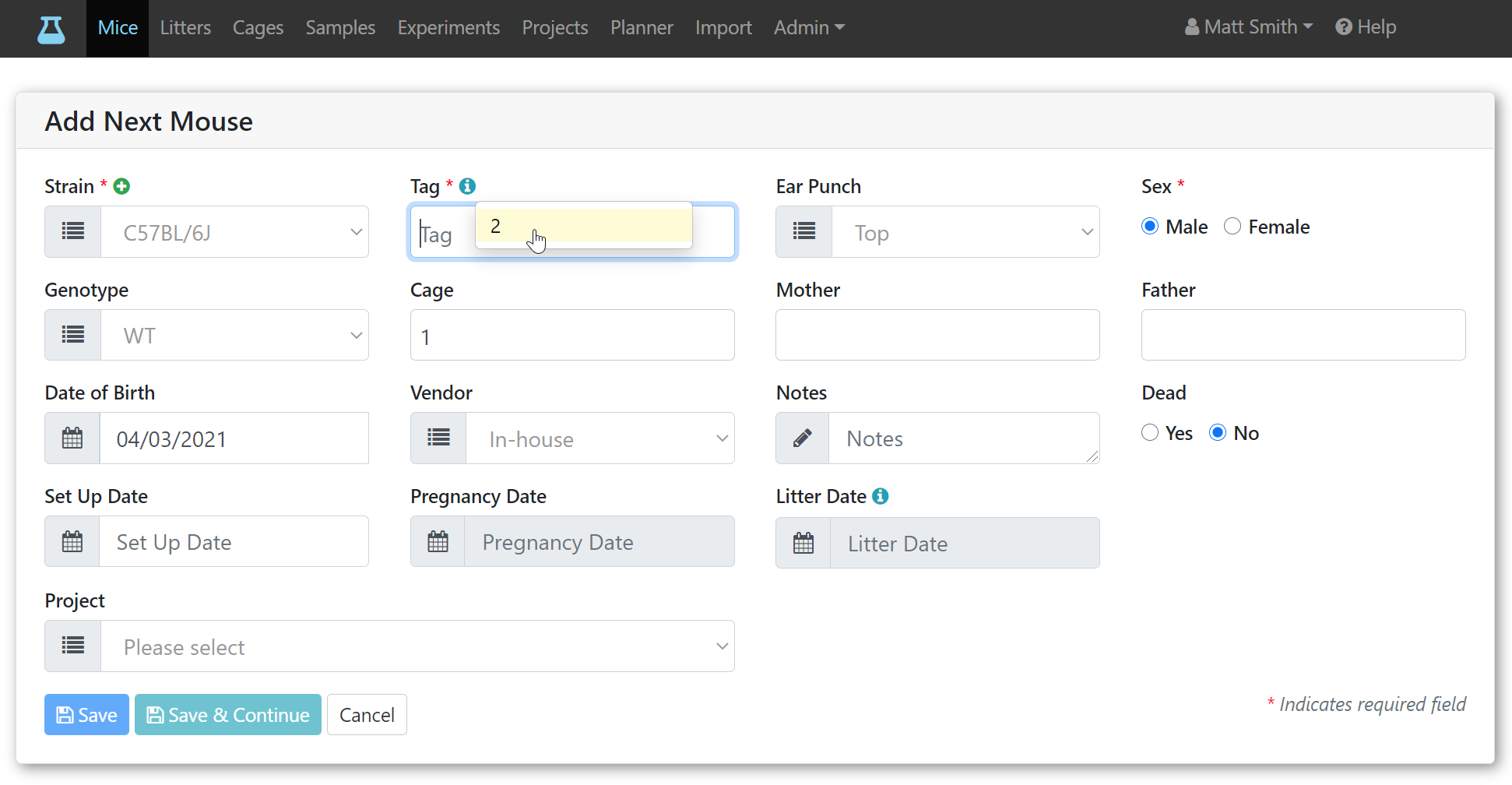Switch to the Samples nav tab

[340, 28]
